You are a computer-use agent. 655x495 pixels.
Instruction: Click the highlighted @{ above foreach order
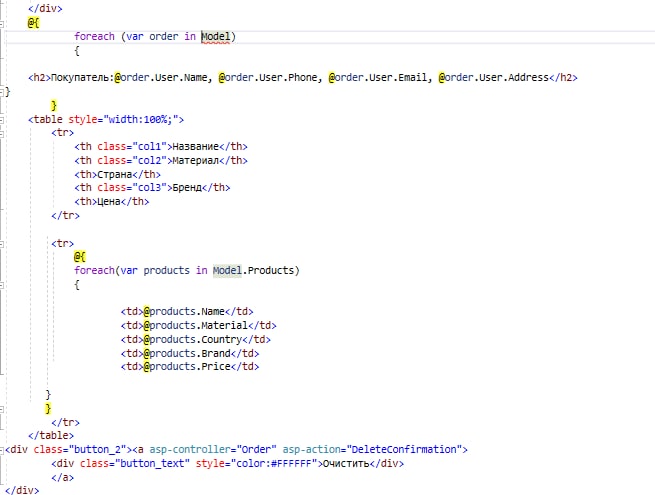click(33, 23)
